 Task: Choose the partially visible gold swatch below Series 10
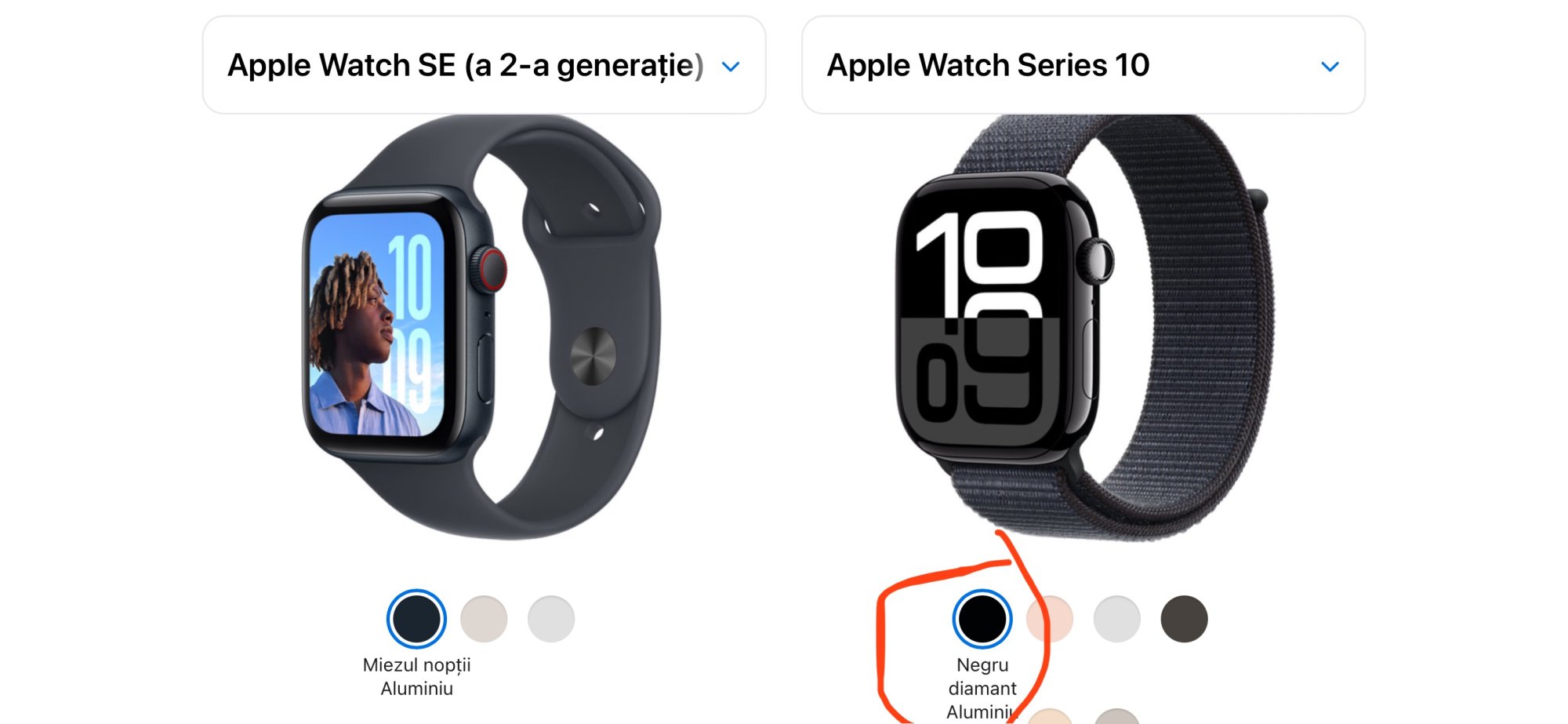1049,716
